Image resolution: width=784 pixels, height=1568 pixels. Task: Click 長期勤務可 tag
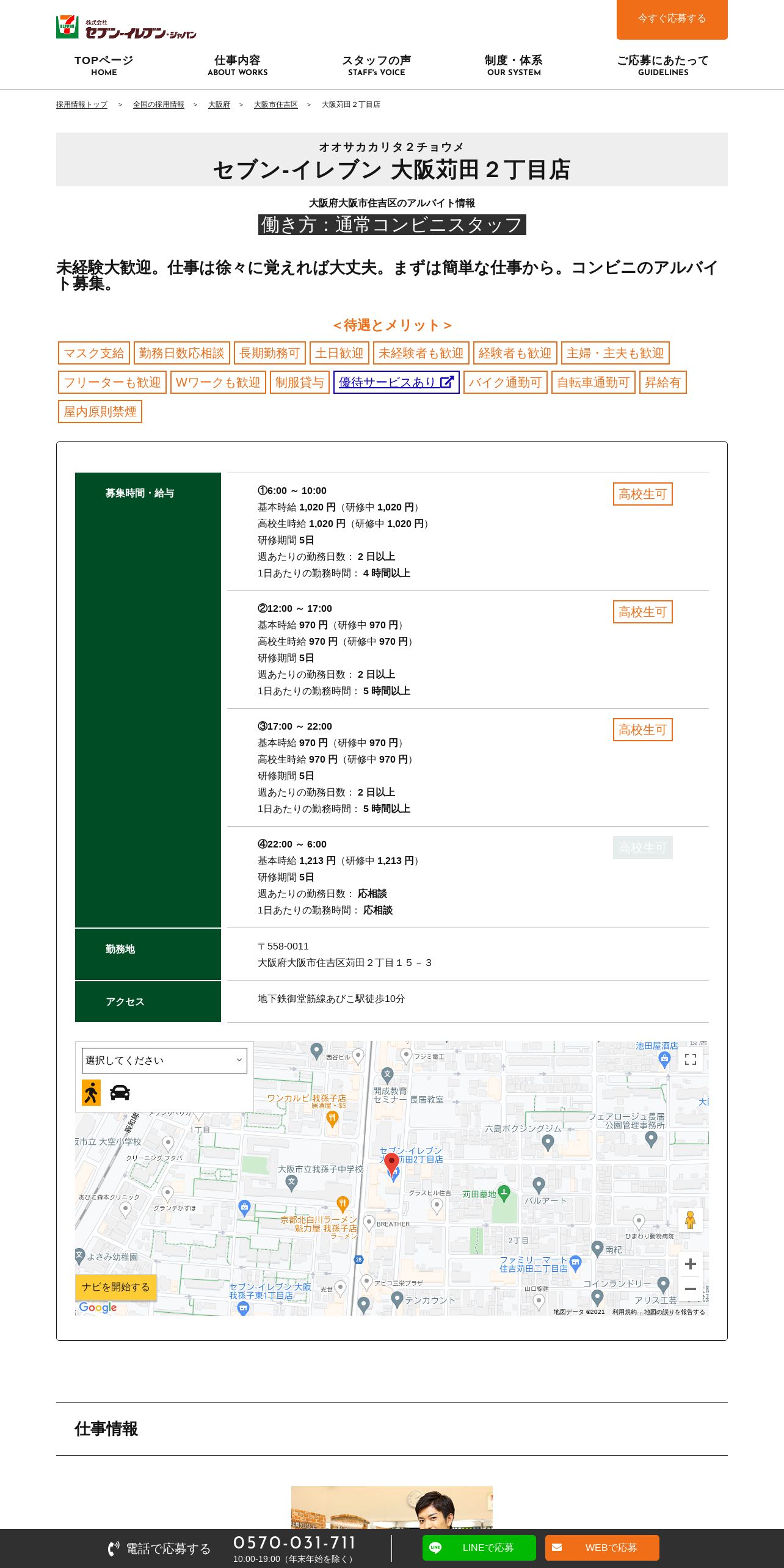coord(270,353)
